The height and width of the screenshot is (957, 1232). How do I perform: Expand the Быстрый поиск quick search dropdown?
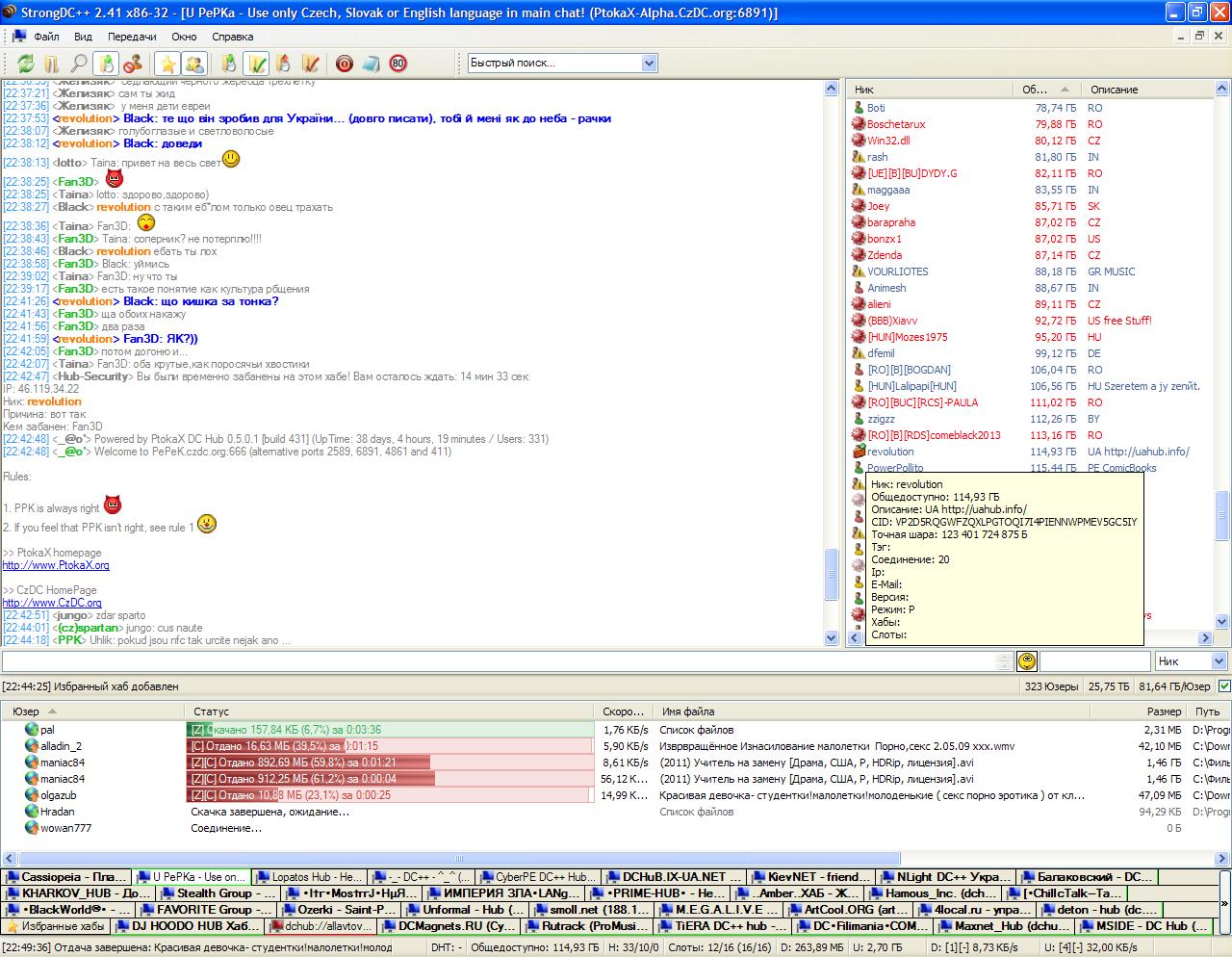(x=649, y=64)
